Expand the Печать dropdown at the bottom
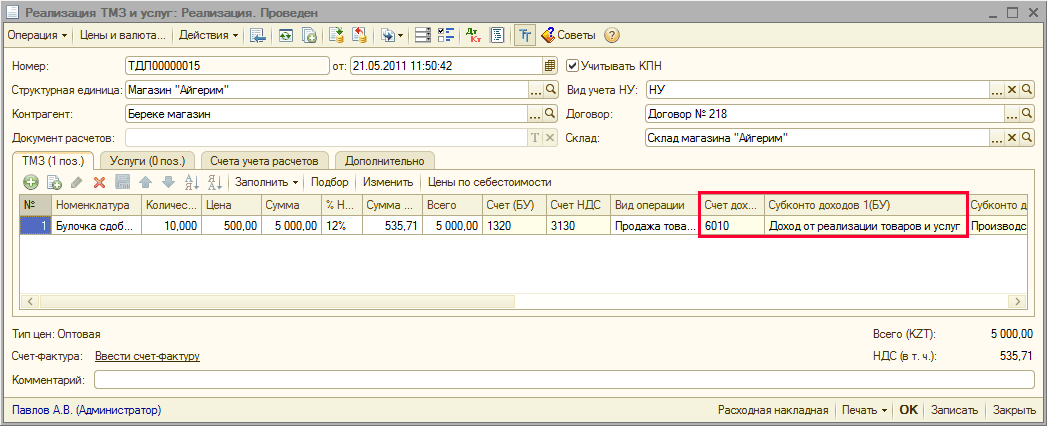Screen dimensions: 1047x426 (864, 410)
